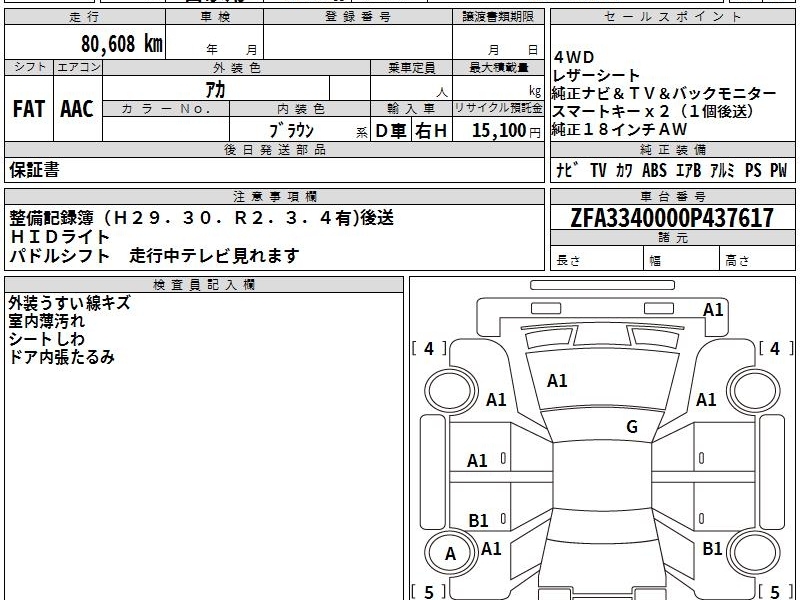Viewport: 800px width, 600px height.
Task: Click the エアB airbag equipment code
Action: [688, 170]
